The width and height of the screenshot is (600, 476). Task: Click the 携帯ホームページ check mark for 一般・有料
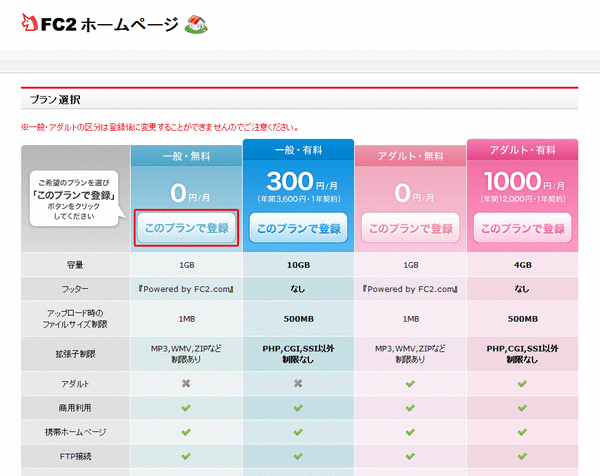[x=298, y=432]
